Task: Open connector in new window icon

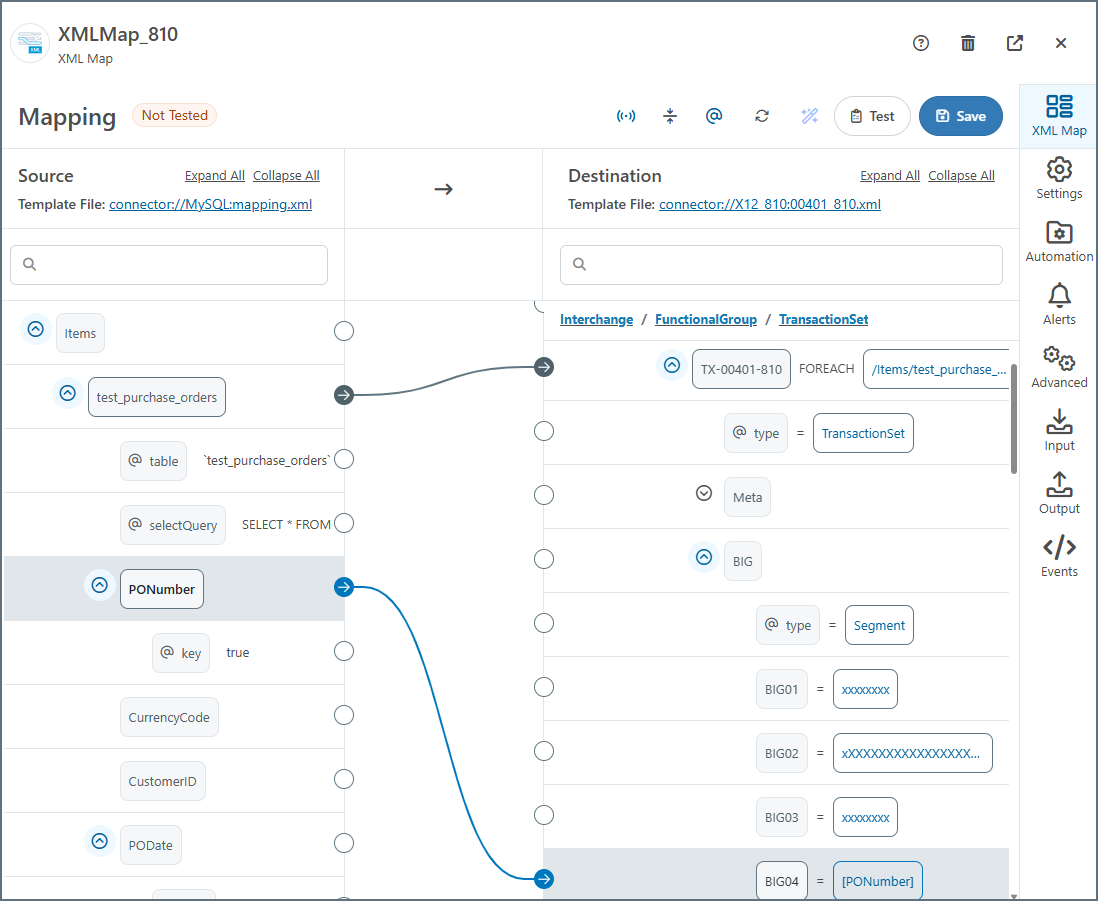Action: click(1014, 43)
